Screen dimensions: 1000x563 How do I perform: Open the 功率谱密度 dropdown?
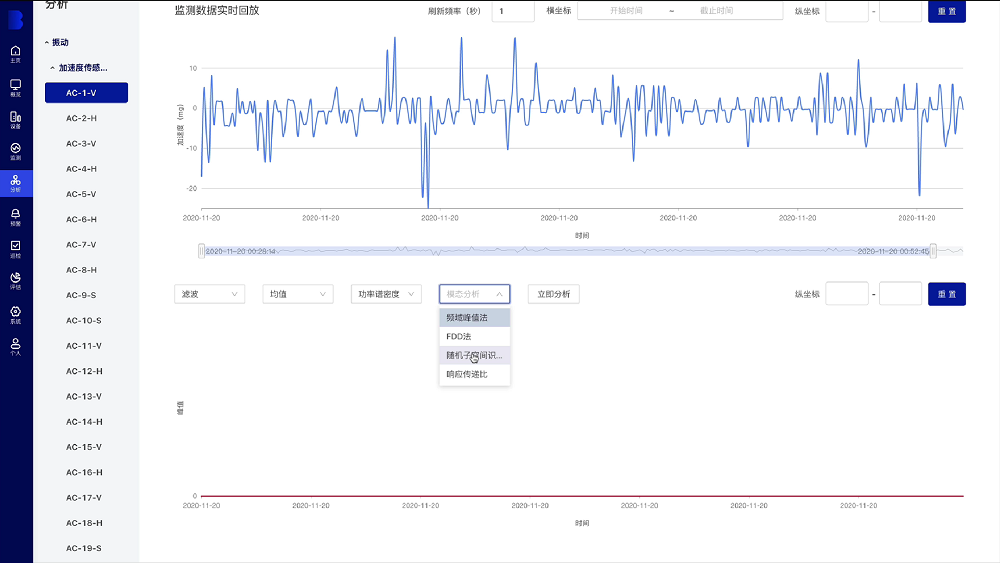(385, 294)
